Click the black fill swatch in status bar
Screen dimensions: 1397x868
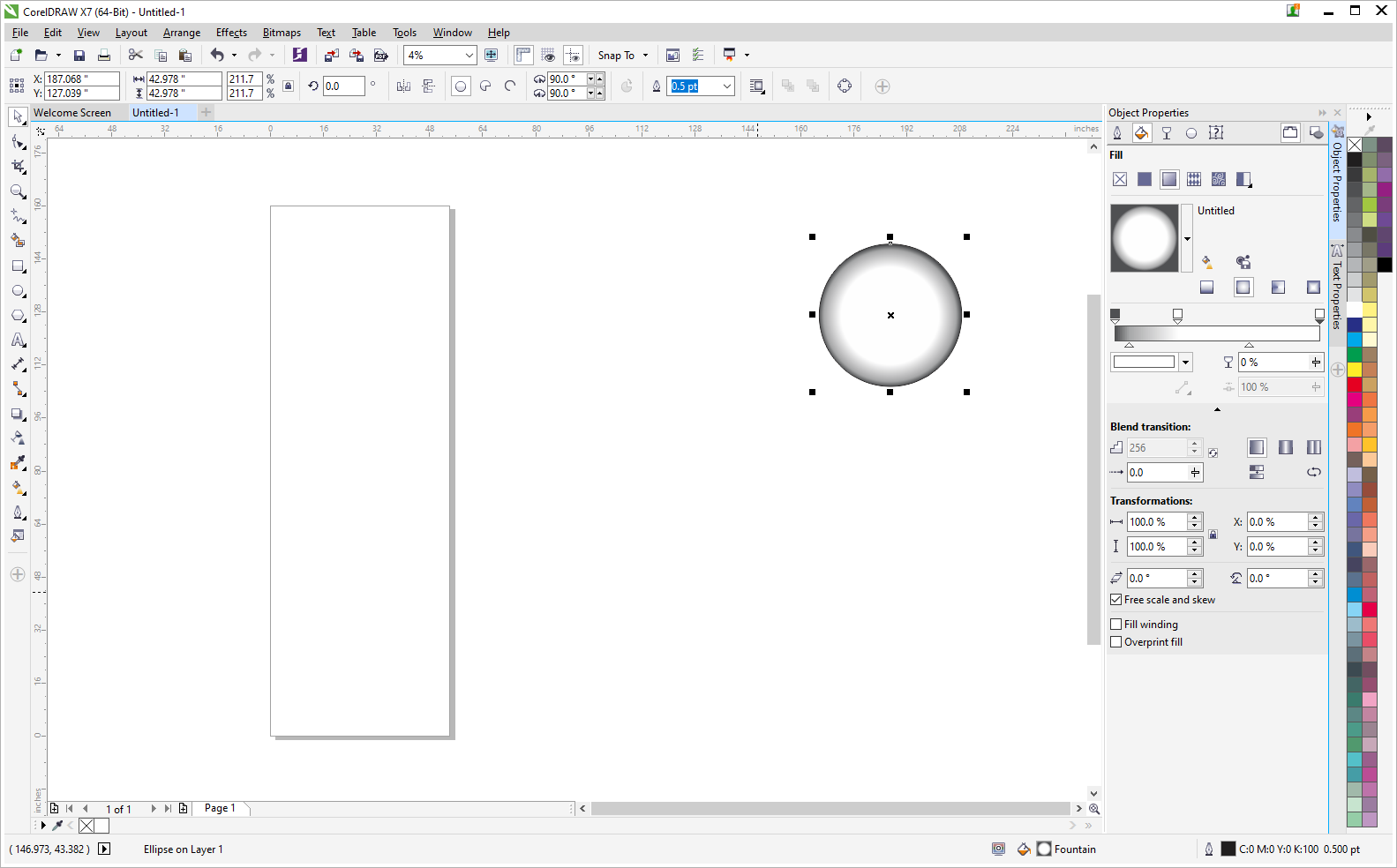[1228, 849]
